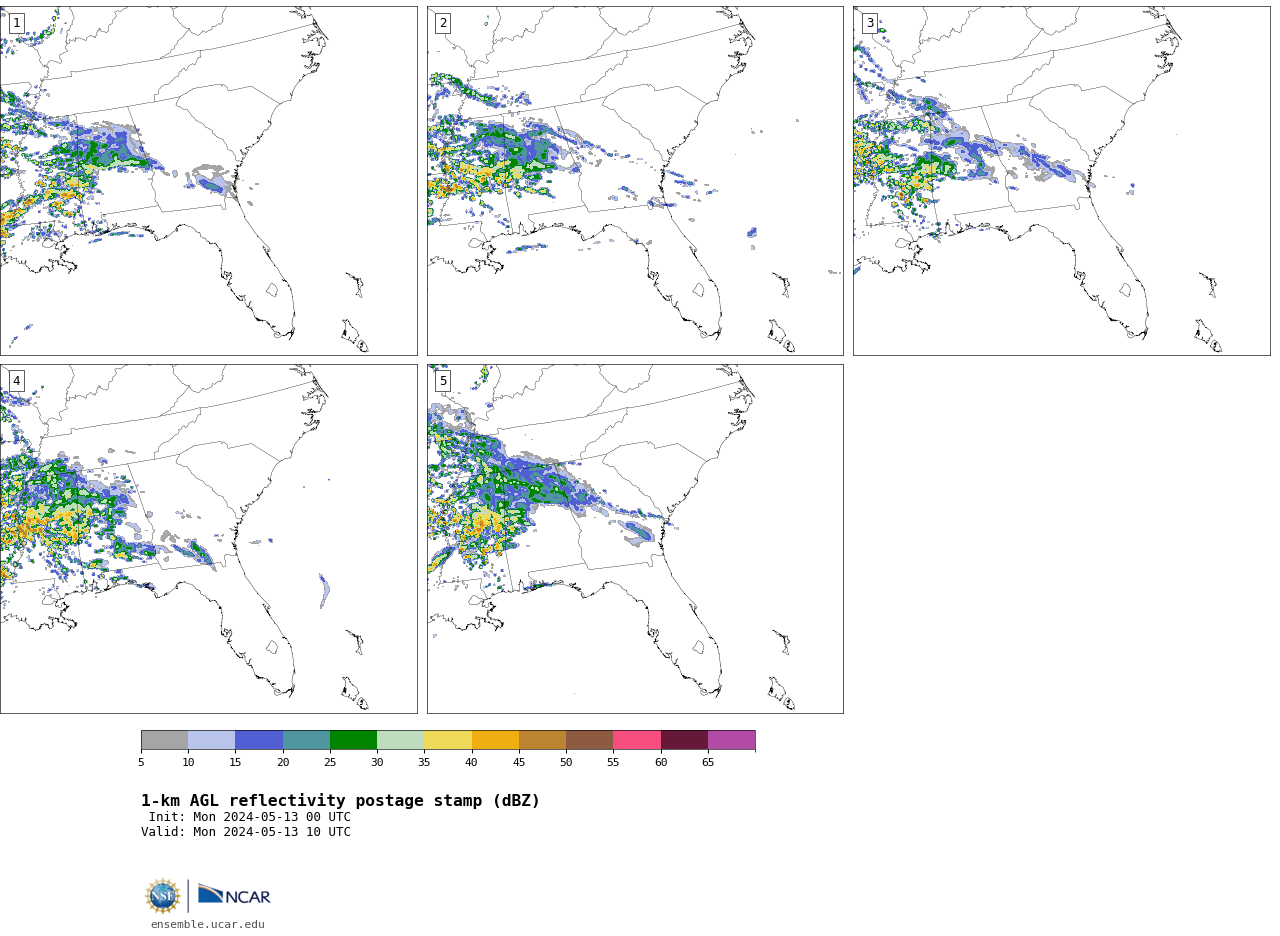Open ensemble member 4 map panel

point(208,539)
